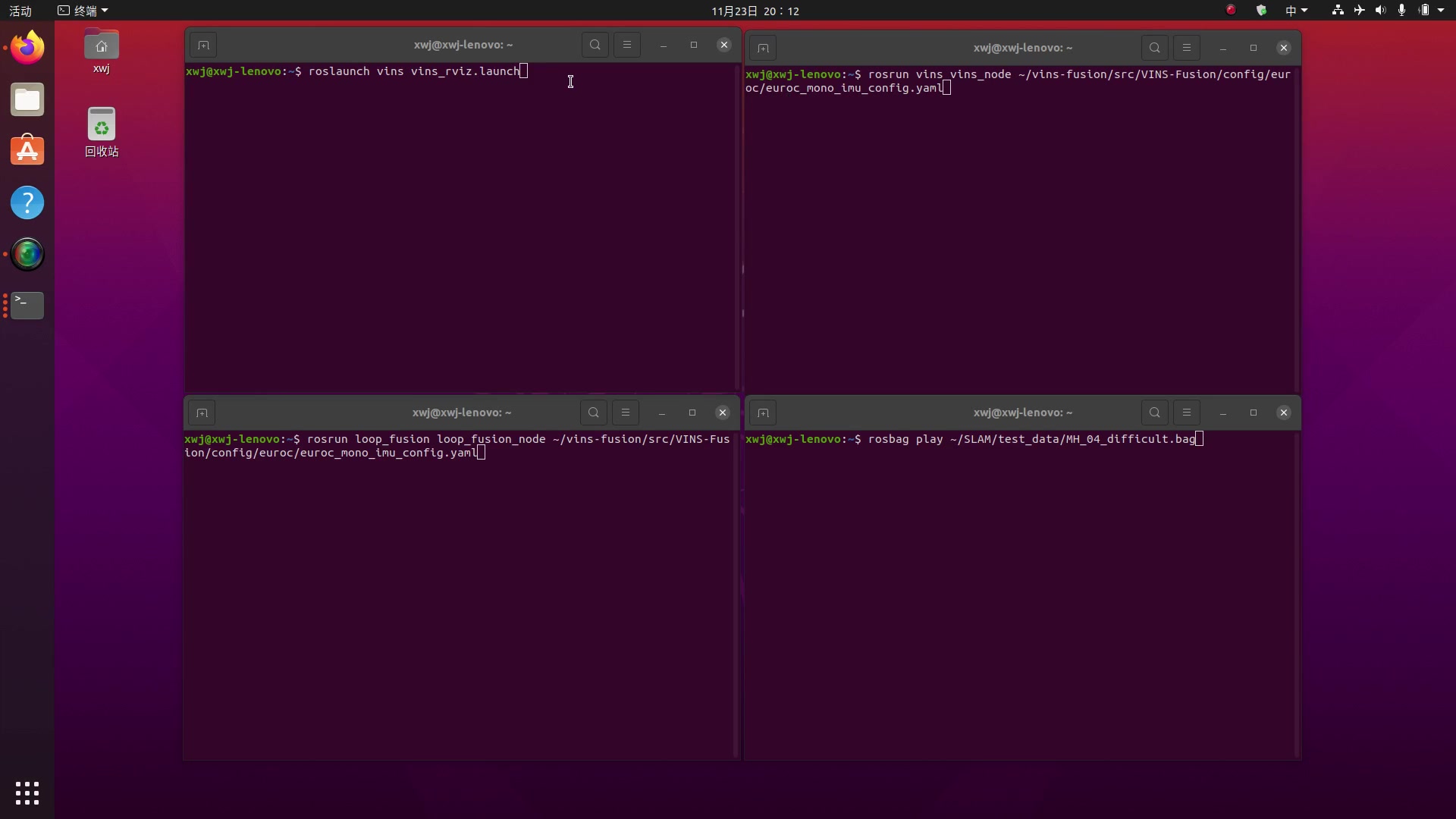Click Terminal icon in the dock

(27, 305)
